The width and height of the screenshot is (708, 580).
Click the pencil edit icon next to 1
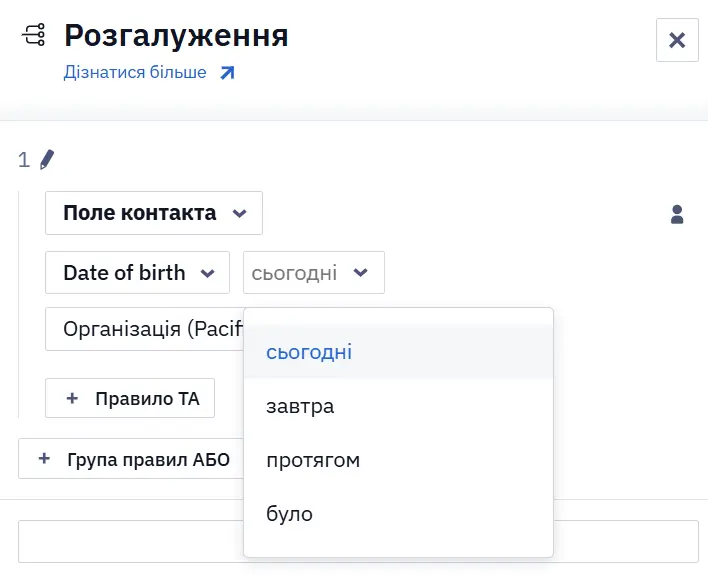click(47, 160)
